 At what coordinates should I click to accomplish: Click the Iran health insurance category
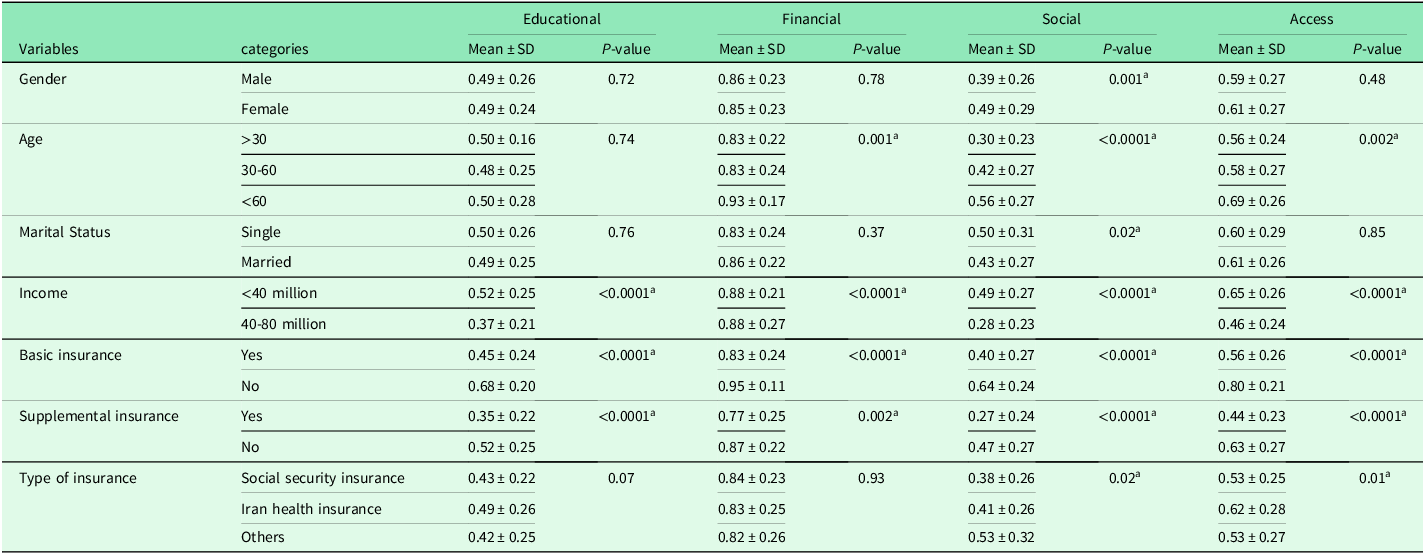pos(311,509)
